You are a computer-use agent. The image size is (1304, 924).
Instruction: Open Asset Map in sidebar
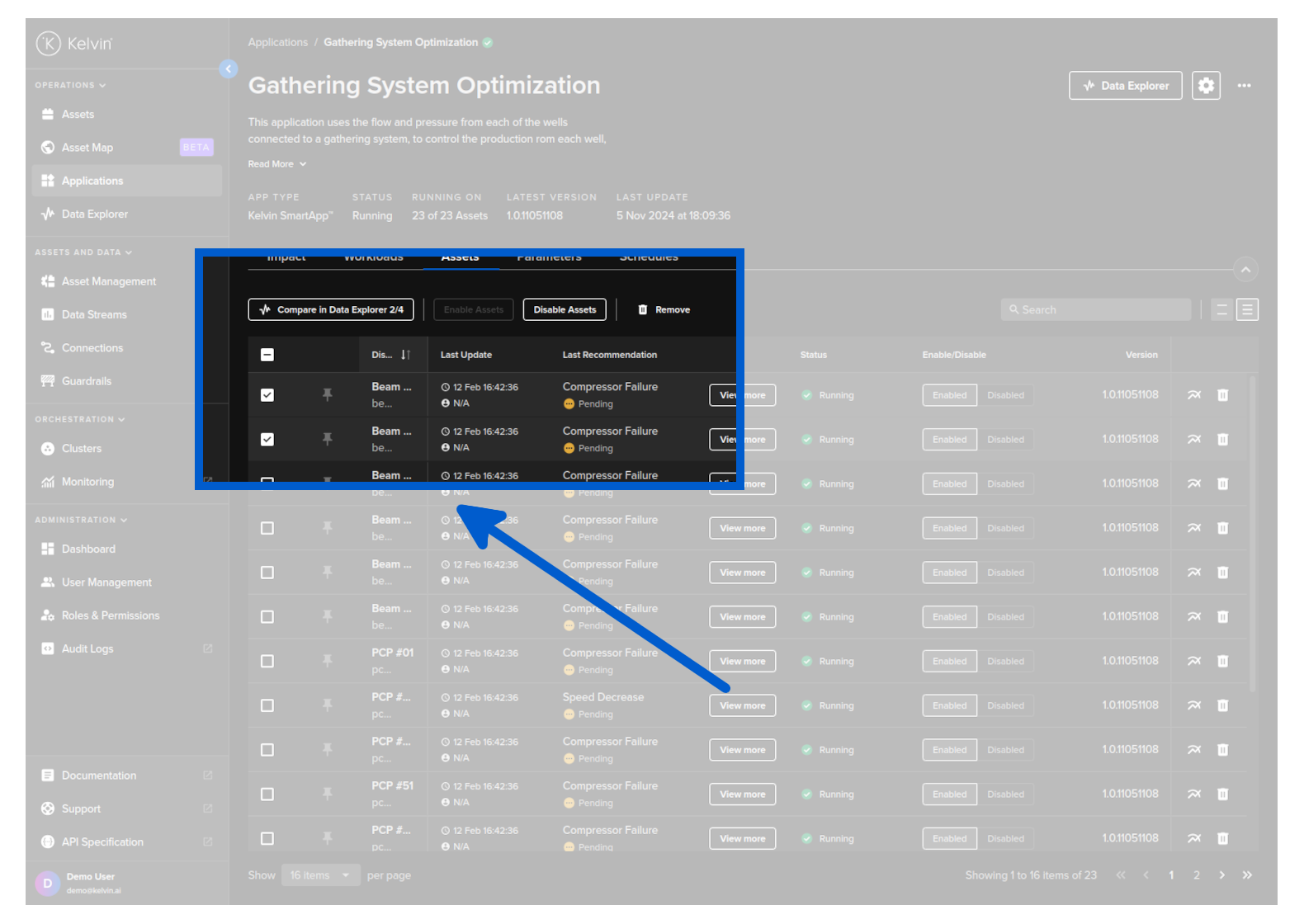87,148
